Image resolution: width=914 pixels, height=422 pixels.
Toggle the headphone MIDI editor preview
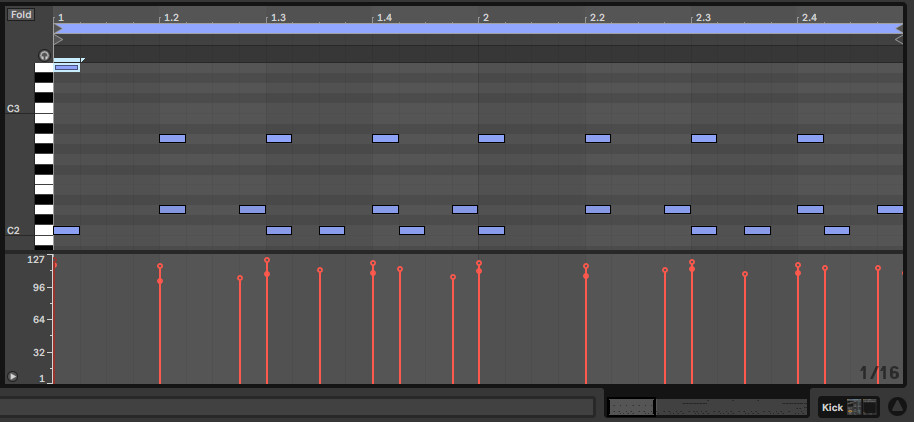point(44,55)
